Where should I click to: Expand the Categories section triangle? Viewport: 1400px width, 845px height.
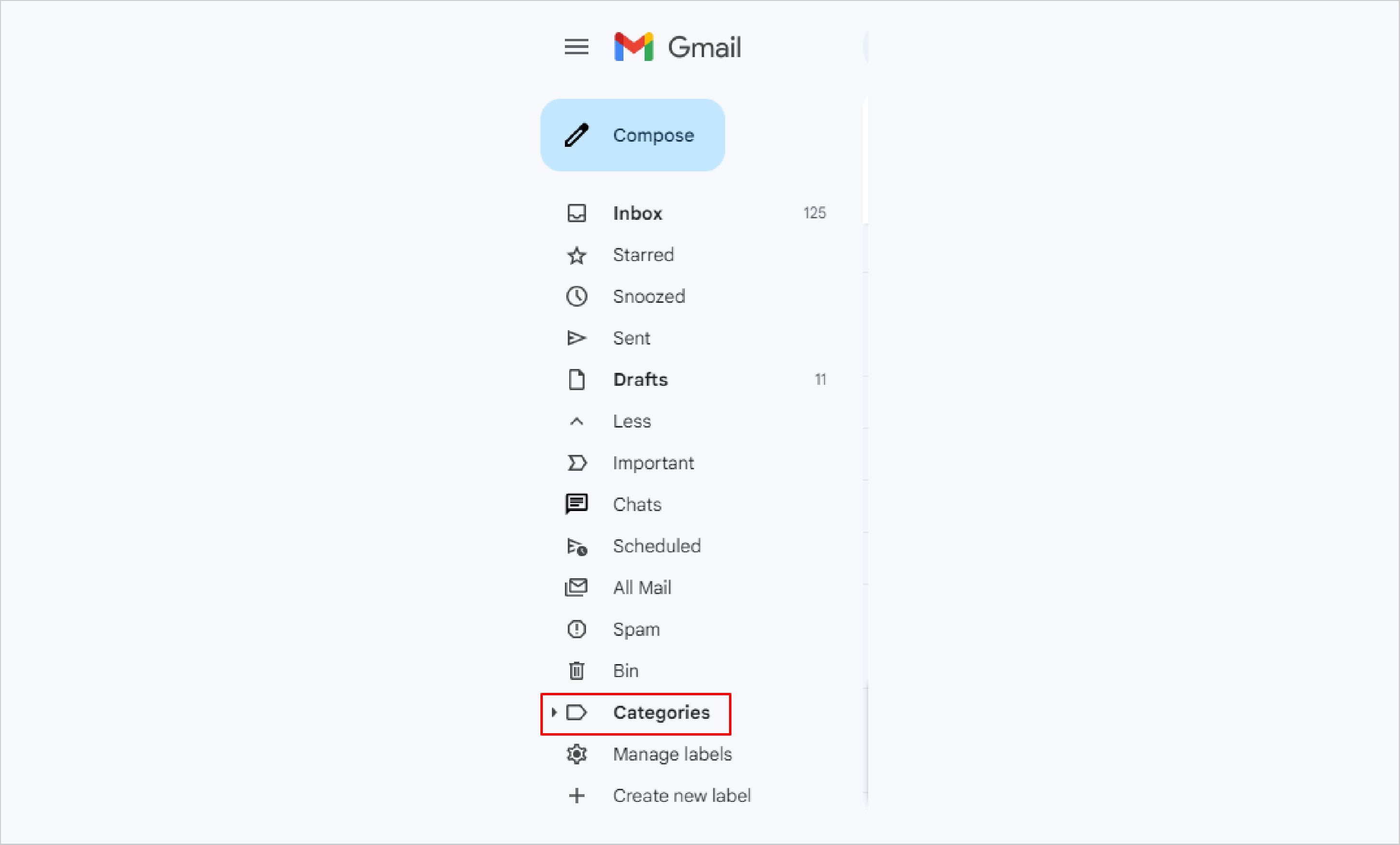tap(553, 713)
